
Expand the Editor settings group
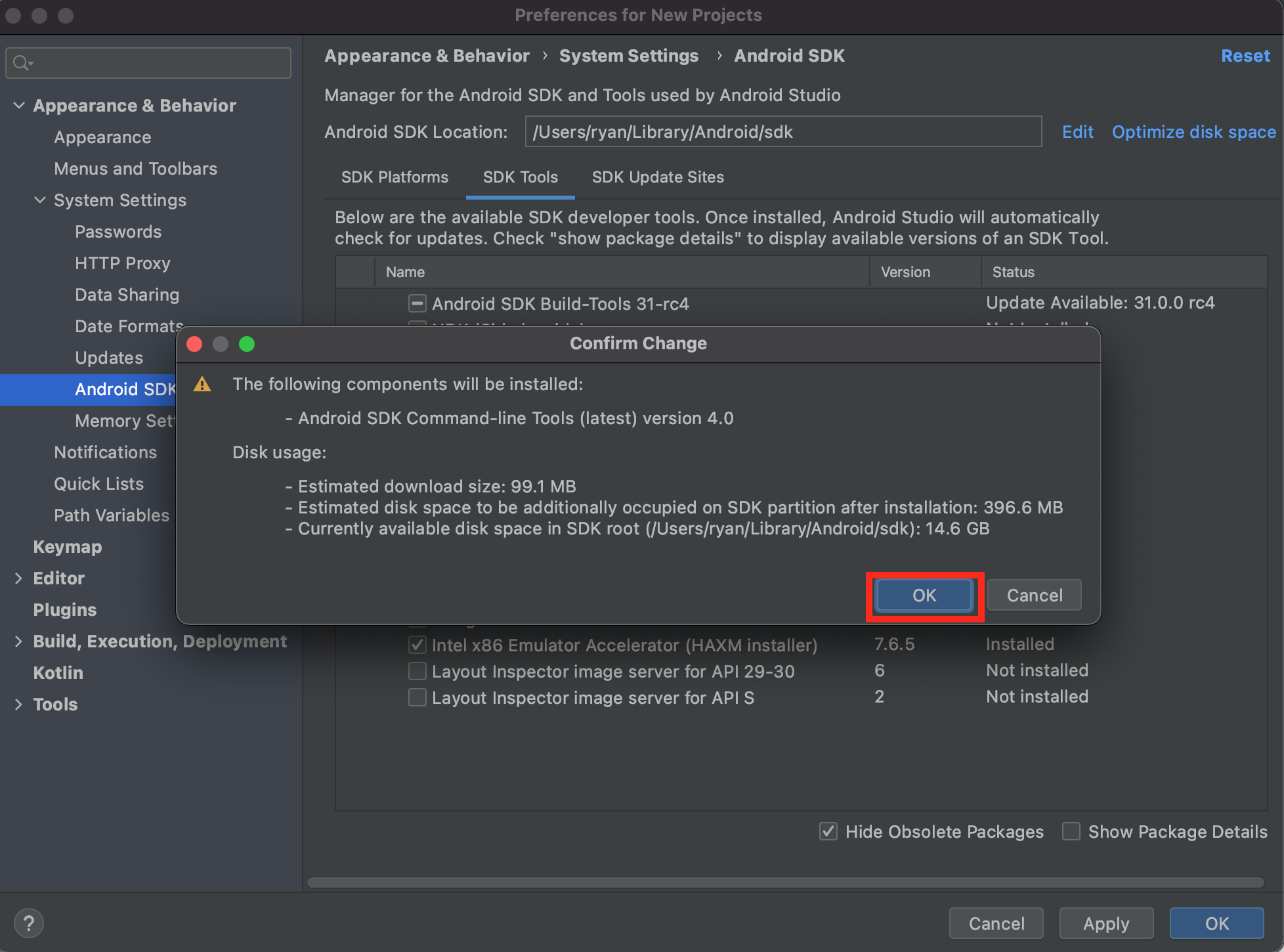click(19, 578)
